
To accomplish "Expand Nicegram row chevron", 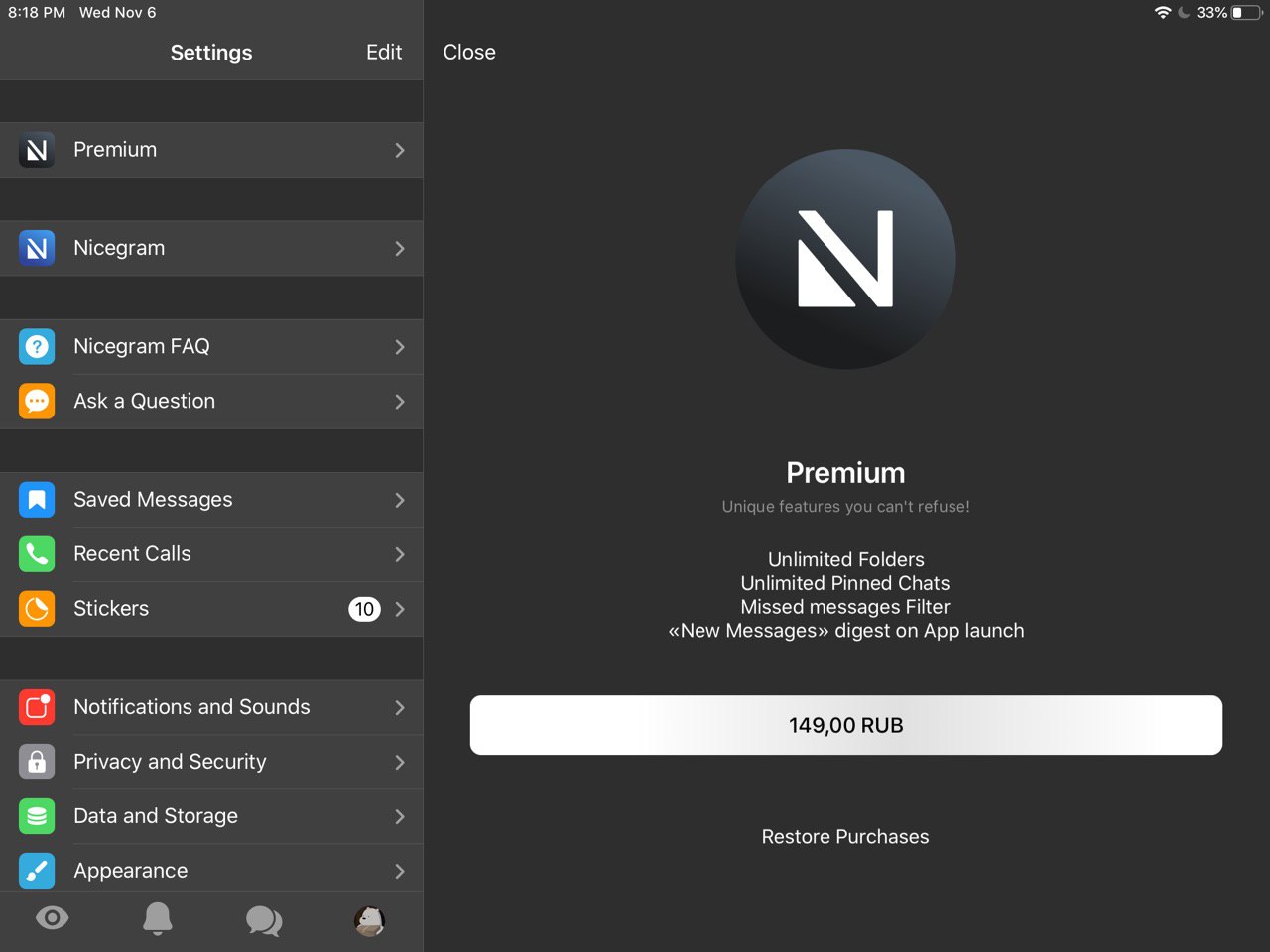I will (x=400, y=248).
